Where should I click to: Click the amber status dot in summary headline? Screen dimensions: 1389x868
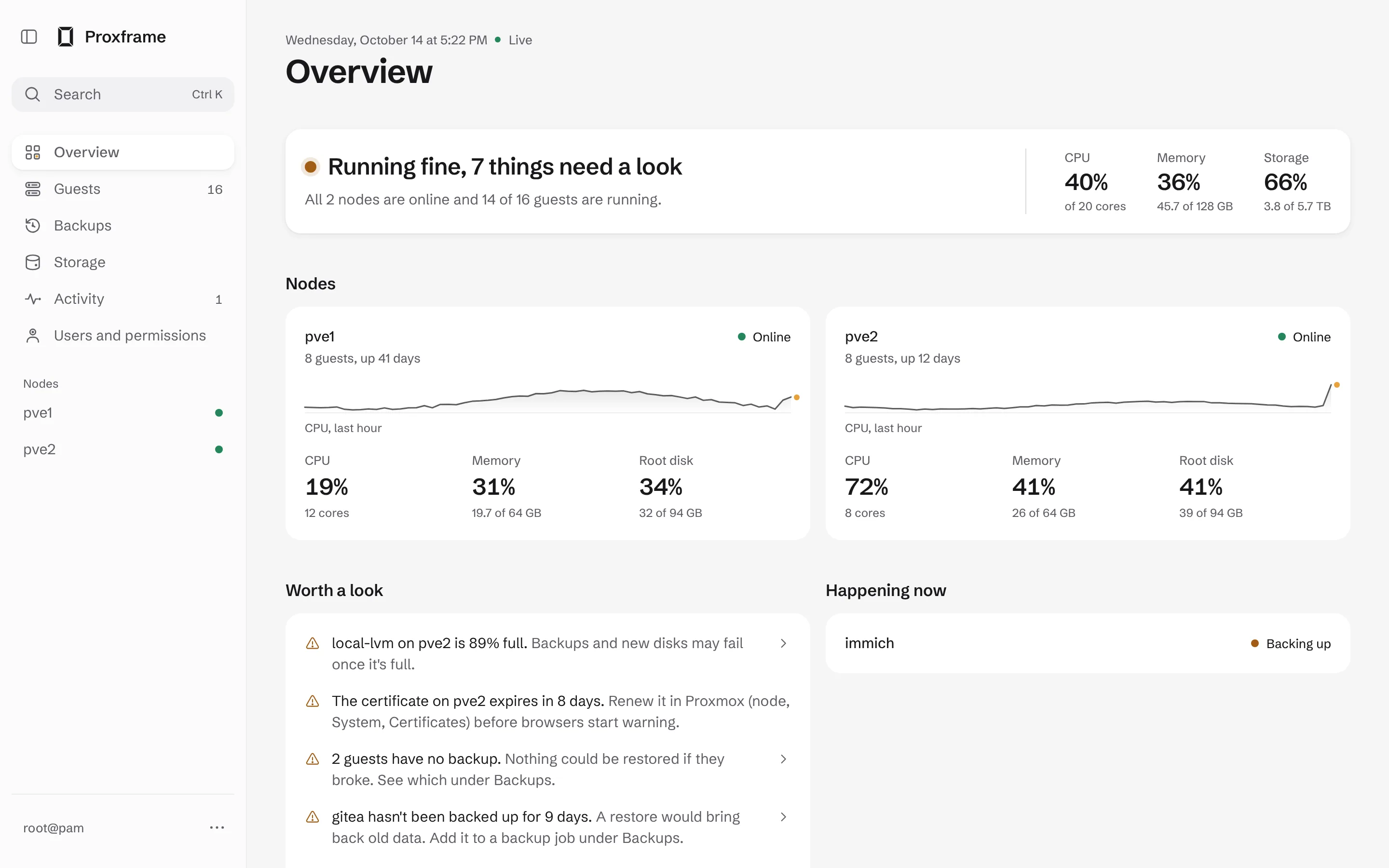(x=311, y=167)
